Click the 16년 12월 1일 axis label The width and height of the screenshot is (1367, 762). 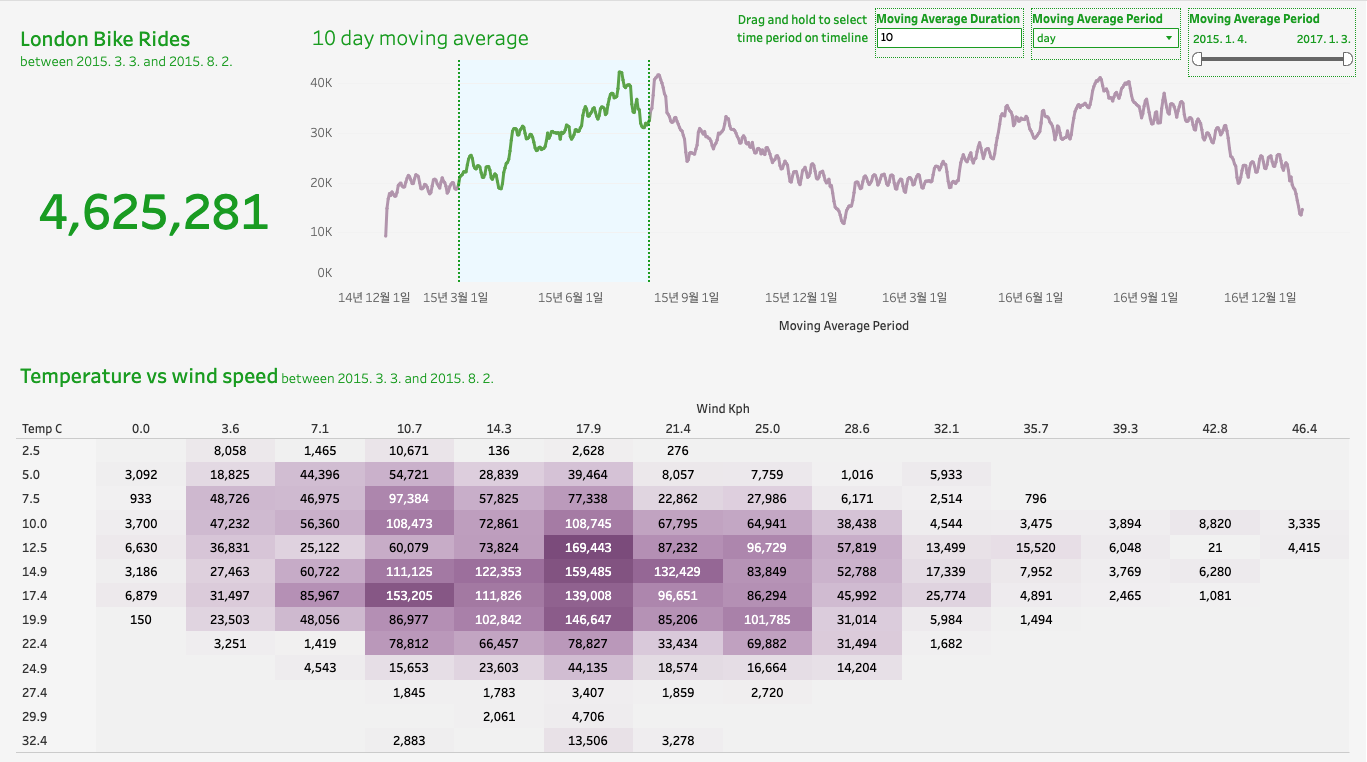tap(1260, 297)
